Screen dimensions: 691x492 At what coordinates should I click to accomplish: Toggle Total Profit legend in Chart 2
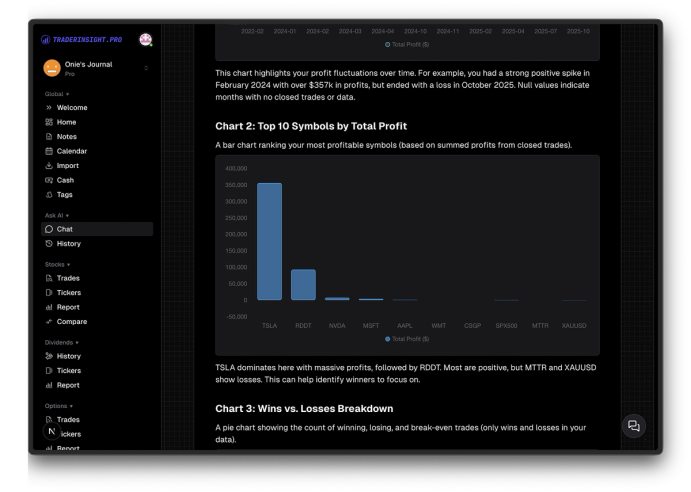pyautogui.click(x=407, y=339)
